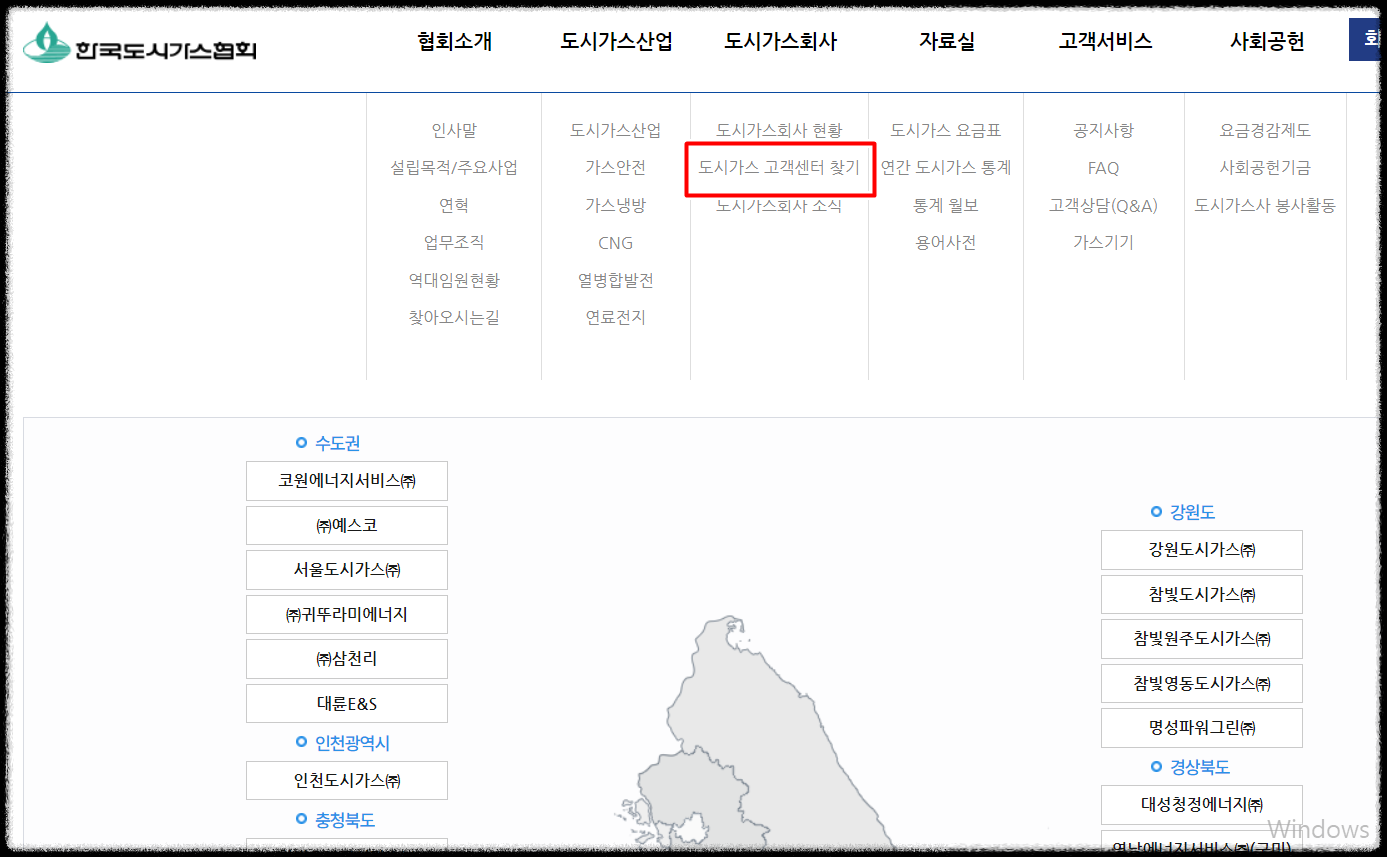Image resolution: width=1387 pixels, height=857 pixels.
Task: Open the 도시가스회사 top menu
Action: coord(781,42)
